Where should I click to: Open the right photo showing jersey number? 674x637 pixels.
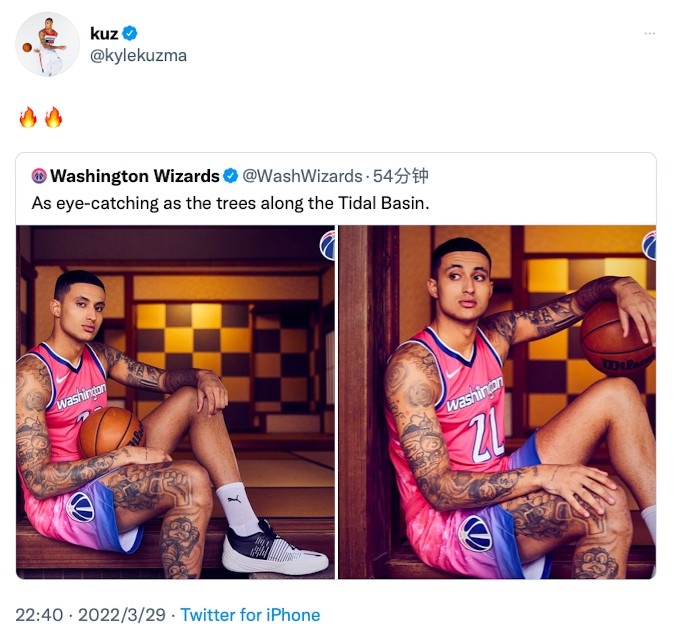point(497,402)
